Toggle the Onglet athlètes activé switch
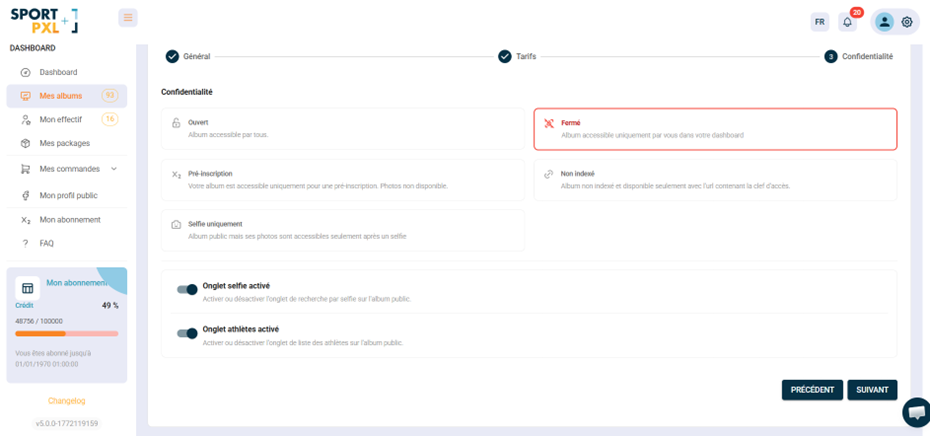Viewport: 930px width, 436px height. pyautogui.click(x=187, y=333)
